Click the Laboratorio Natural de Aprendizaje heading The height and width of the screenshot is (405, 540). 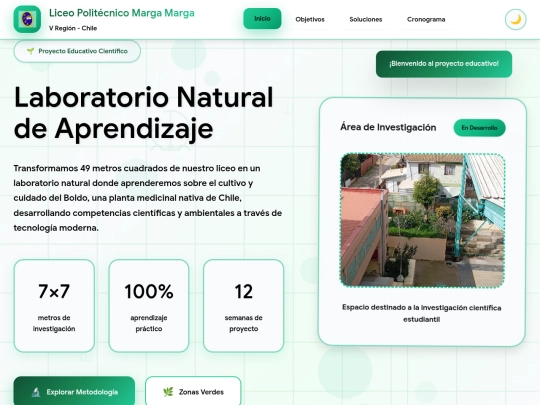pyautogui.click(x=144, y=113)
